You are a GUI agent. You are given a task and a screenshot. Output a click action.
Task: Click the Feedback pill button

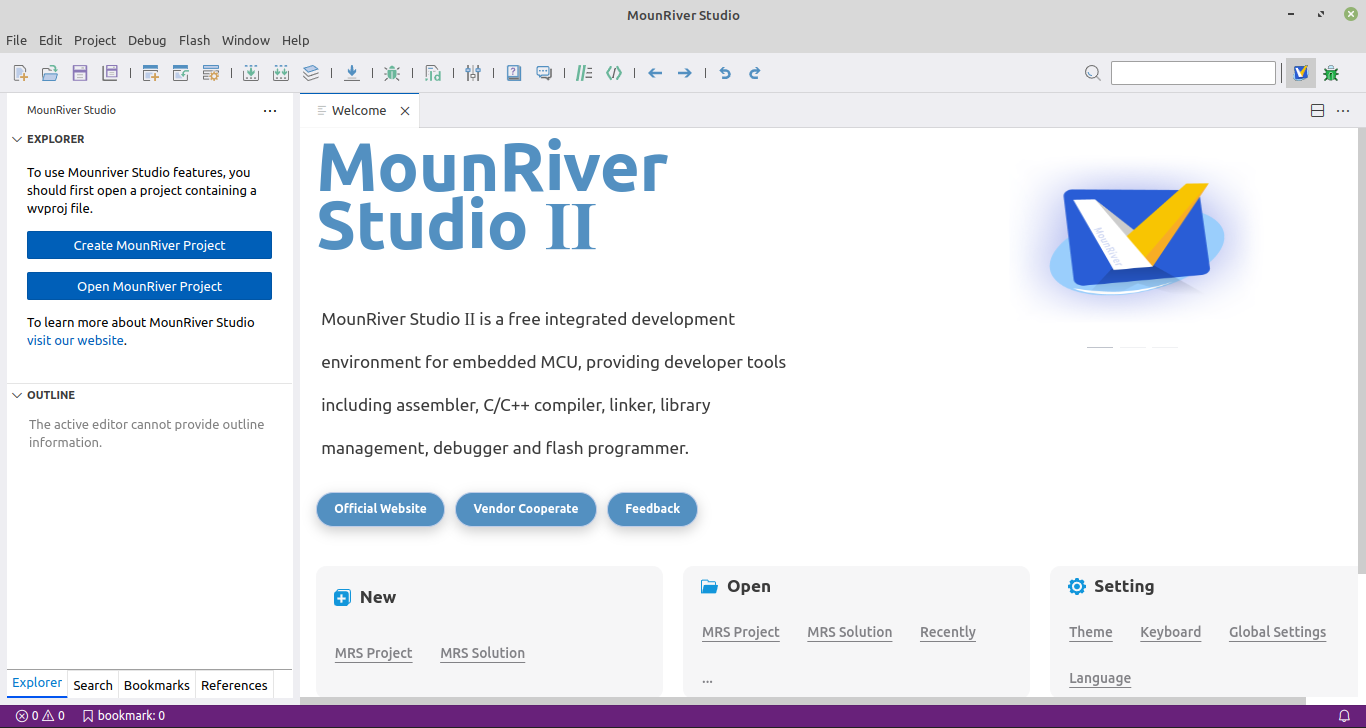click(652, 509)
